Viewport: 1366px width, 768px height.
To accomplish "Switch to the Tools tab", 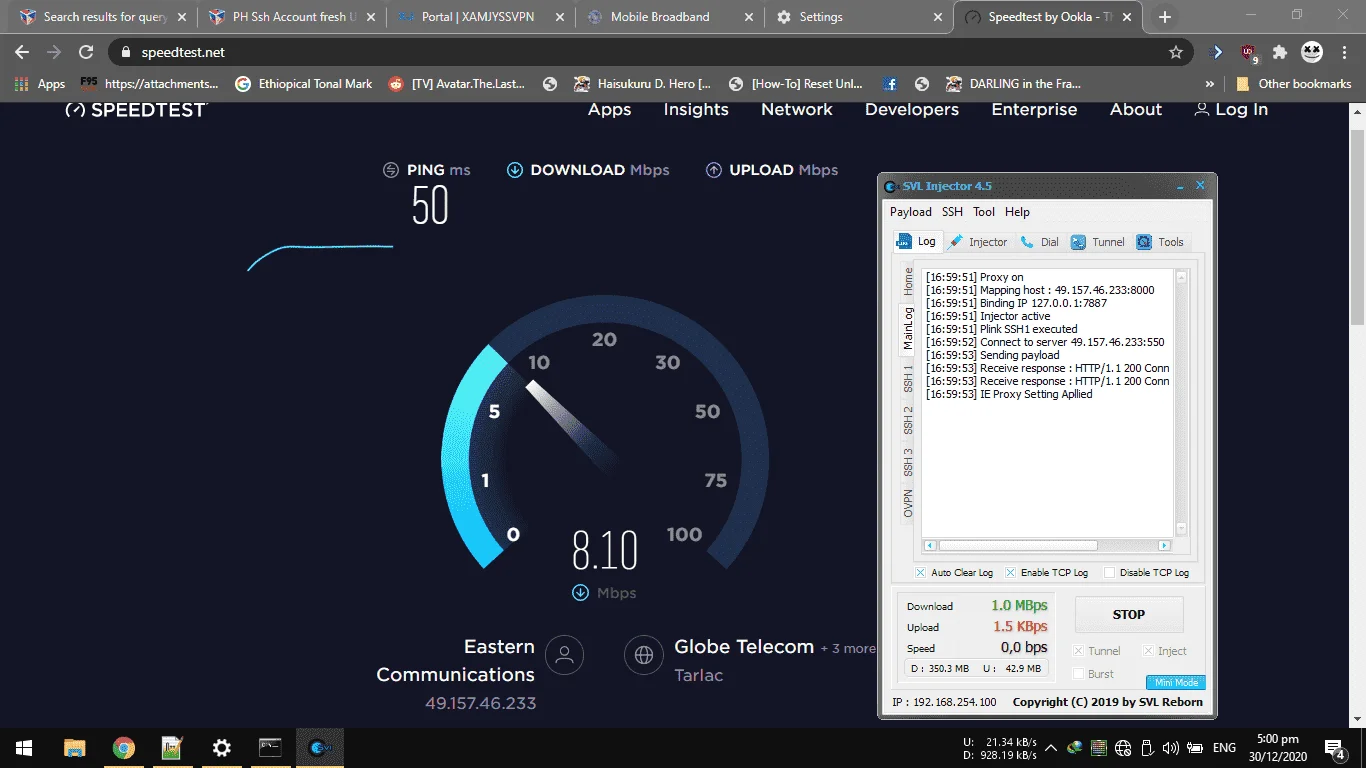I will (1161, 242).
